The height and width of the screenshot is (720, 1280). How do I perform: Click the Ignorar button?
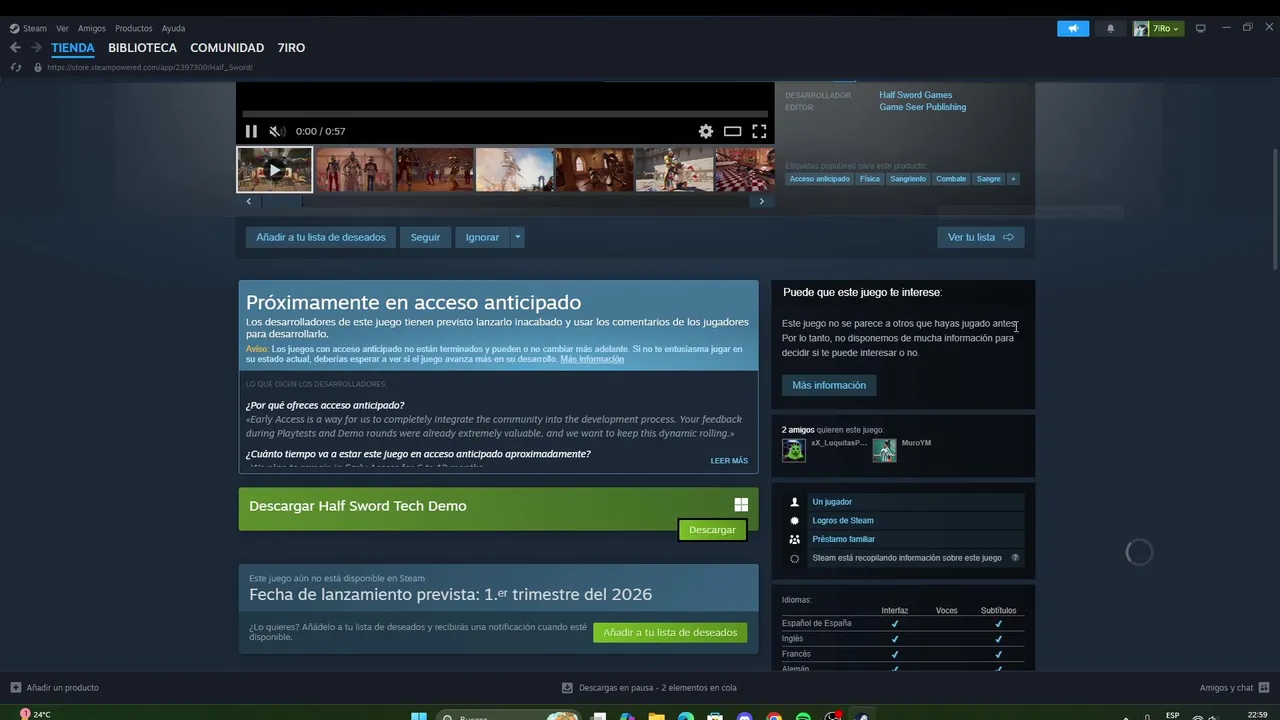tap(482, 237)
